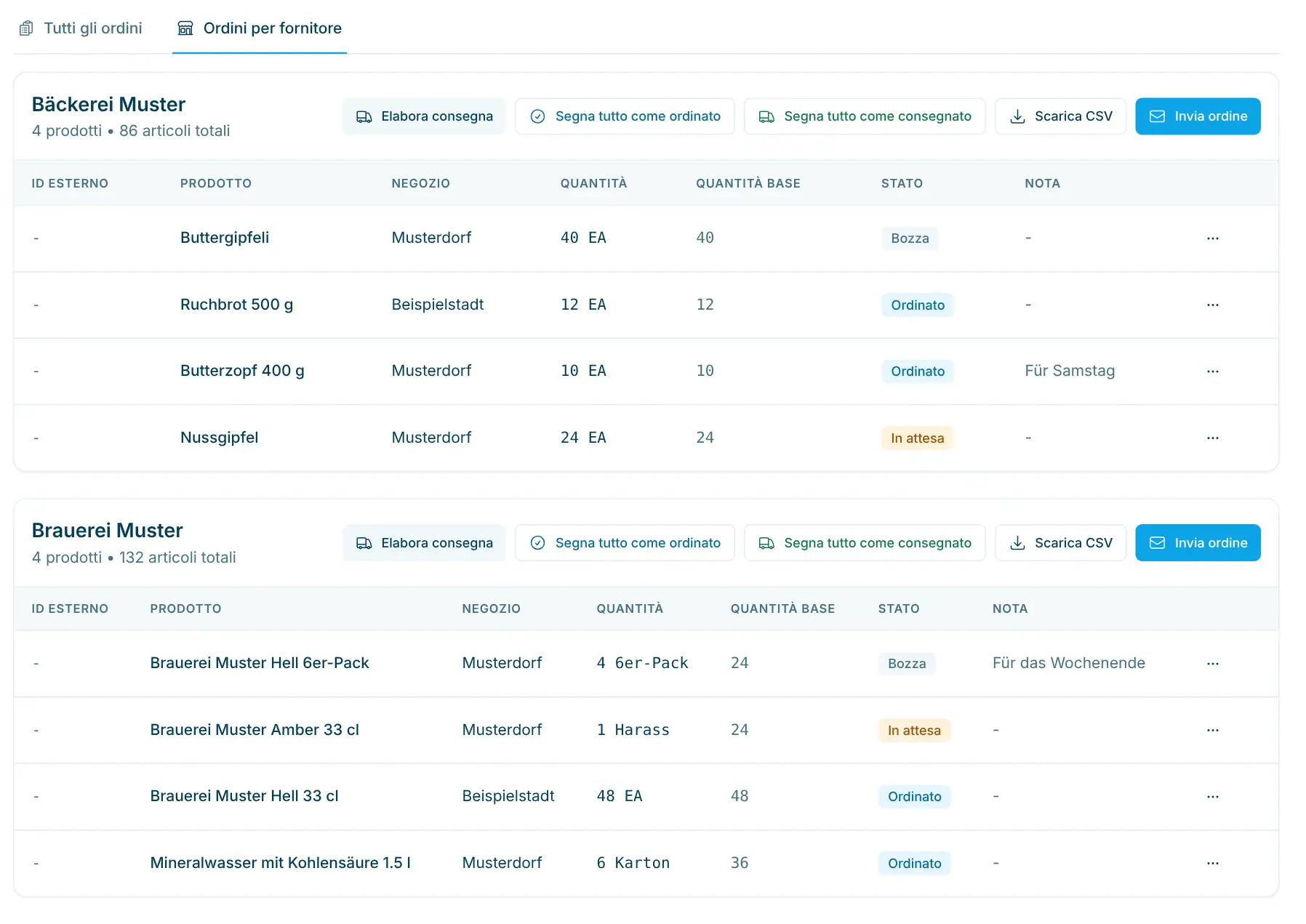The image size is (1306, 924).
Task: Open the Nussgipfel row ellipsis menu
Action: click(1212, 438)
